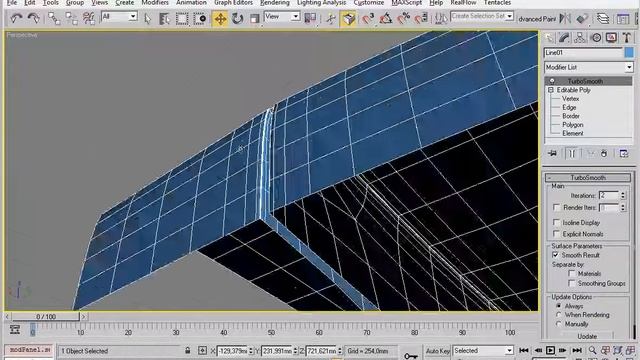The height and width of the screenshot is (360, 640).
Task: Click the Mirror tool icon
Action: click(565, 18)
